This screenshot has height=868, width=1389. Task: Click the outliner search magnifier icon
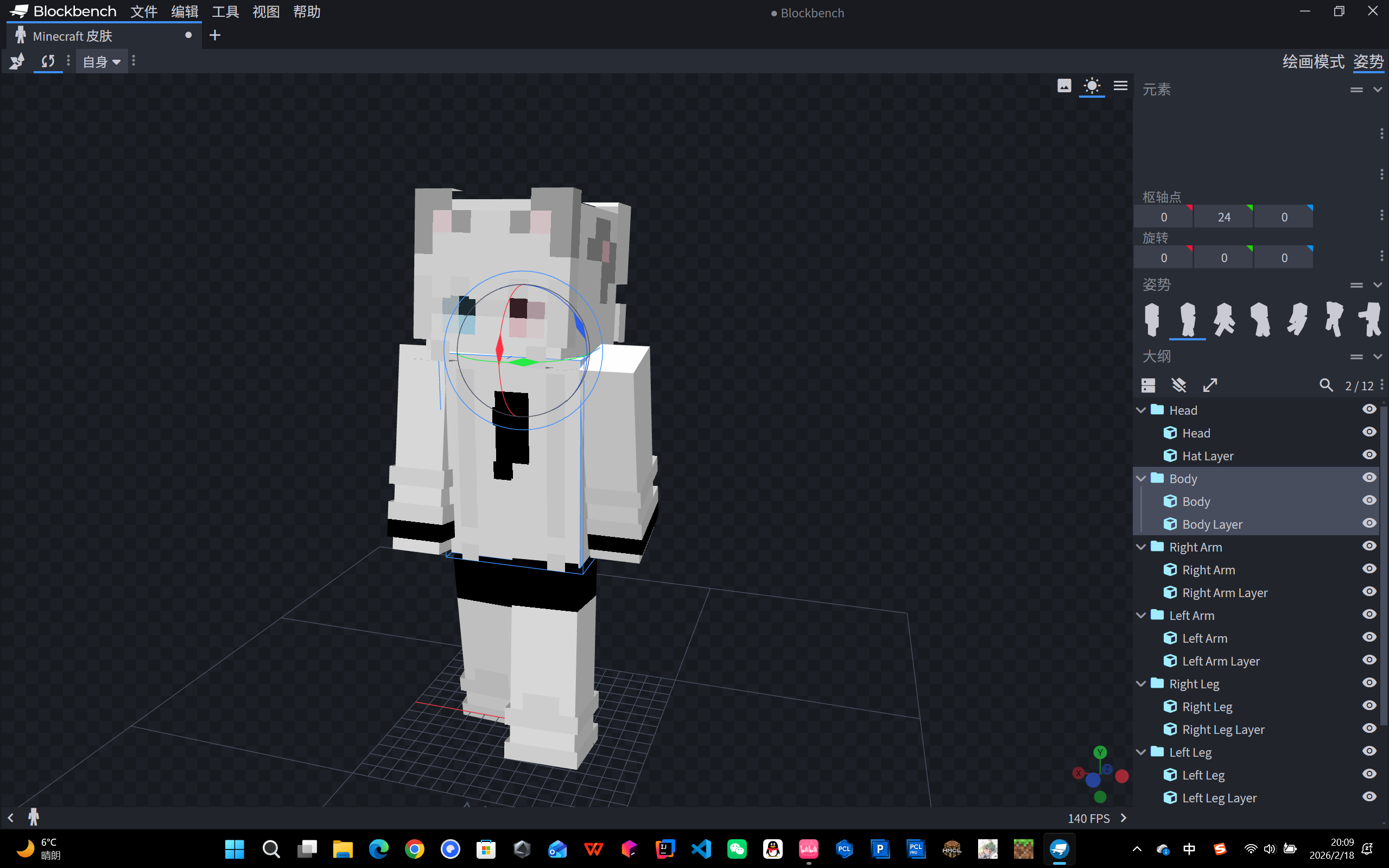[x=1325, y=385]
